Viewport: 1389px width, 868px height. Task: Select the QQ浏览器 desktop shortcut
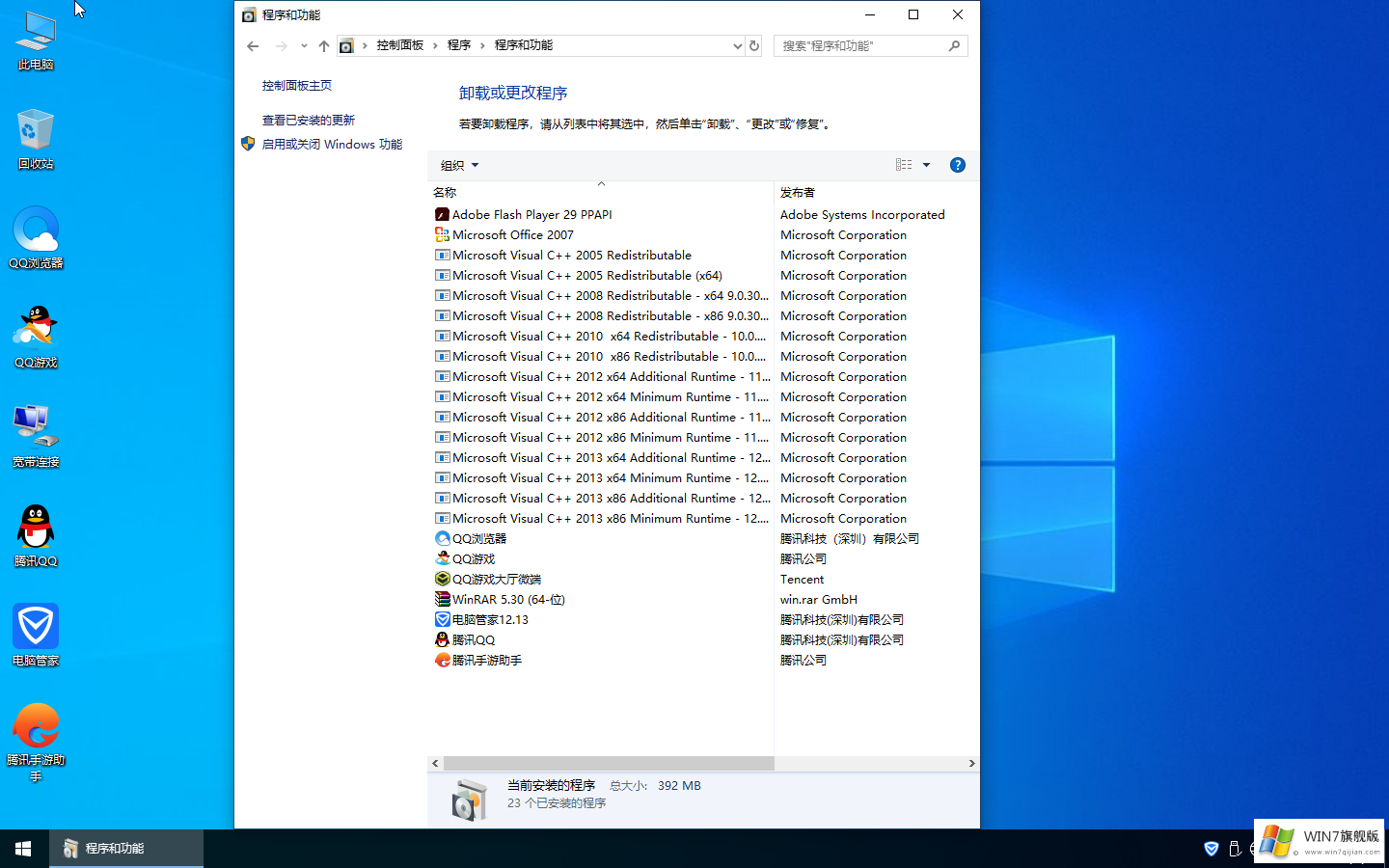36,238
